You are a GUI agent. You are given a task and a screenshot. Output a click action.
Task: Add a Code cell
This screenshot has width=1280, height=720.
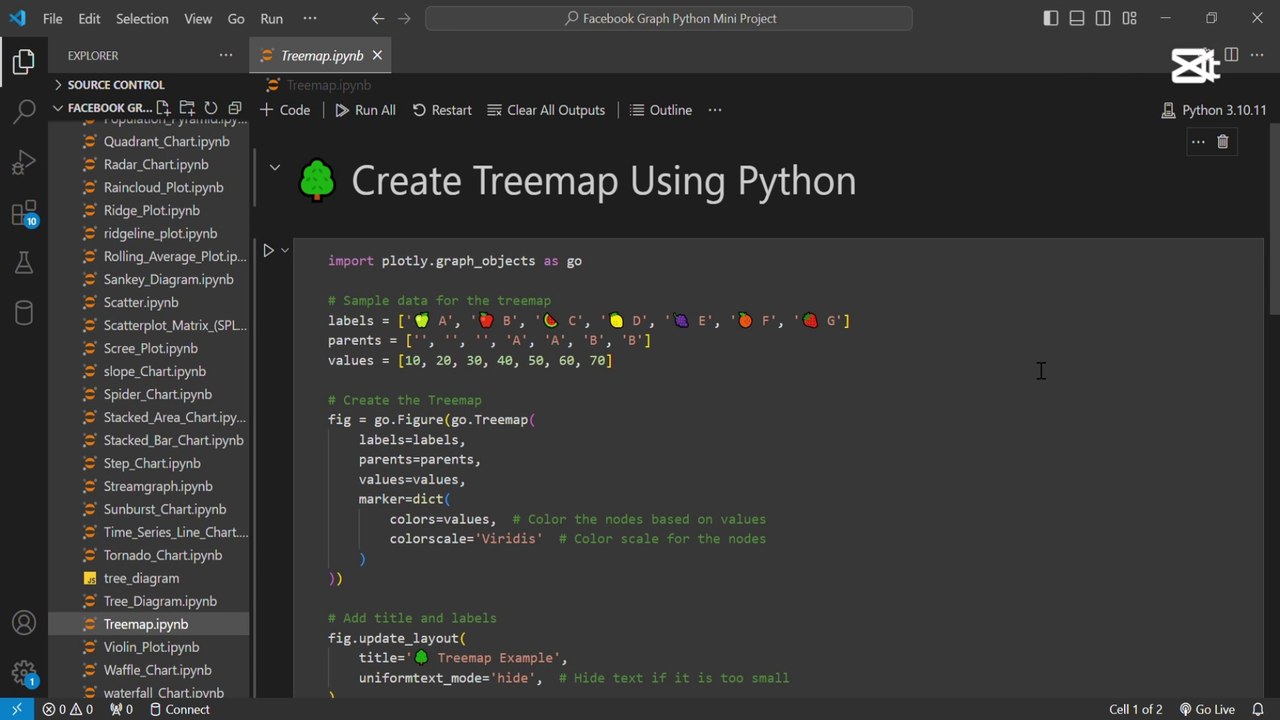tap(285, 110)
